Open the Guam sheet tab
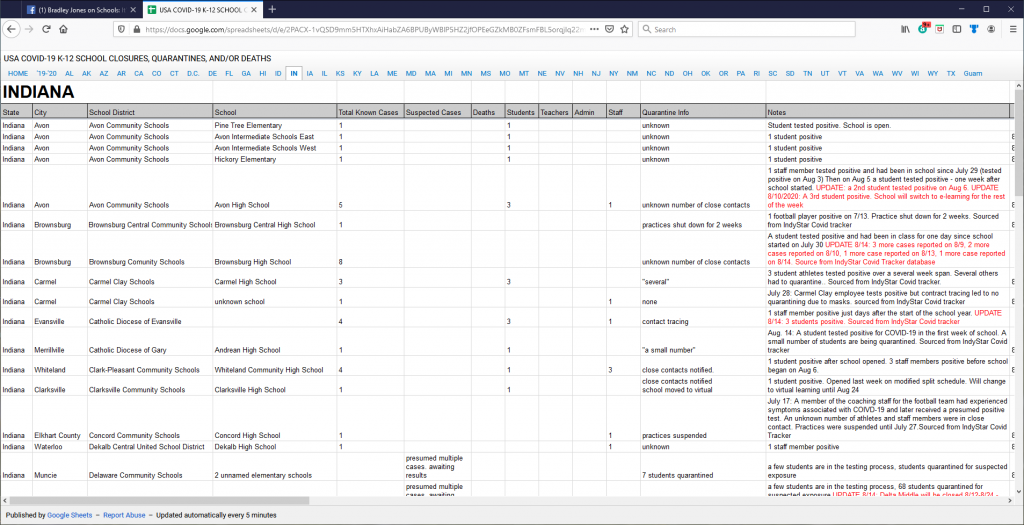The height and width of the screenshot is (525, 1024). click(x=973, y=74)
